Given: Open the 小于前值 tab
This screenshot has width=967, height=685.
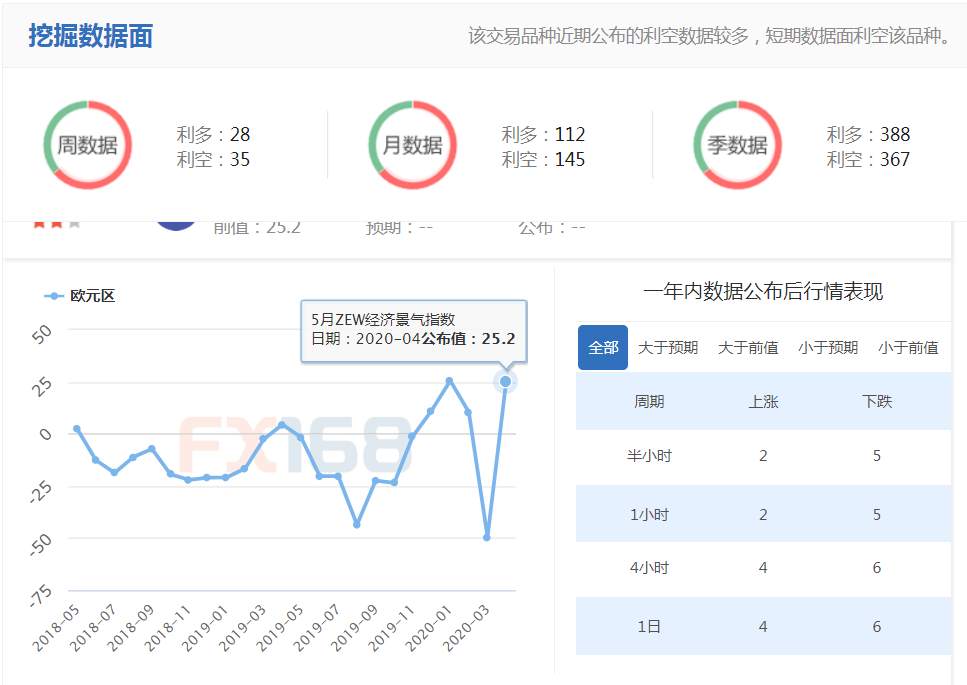Looking at the screenshot, I should click(x=908, y=348).
